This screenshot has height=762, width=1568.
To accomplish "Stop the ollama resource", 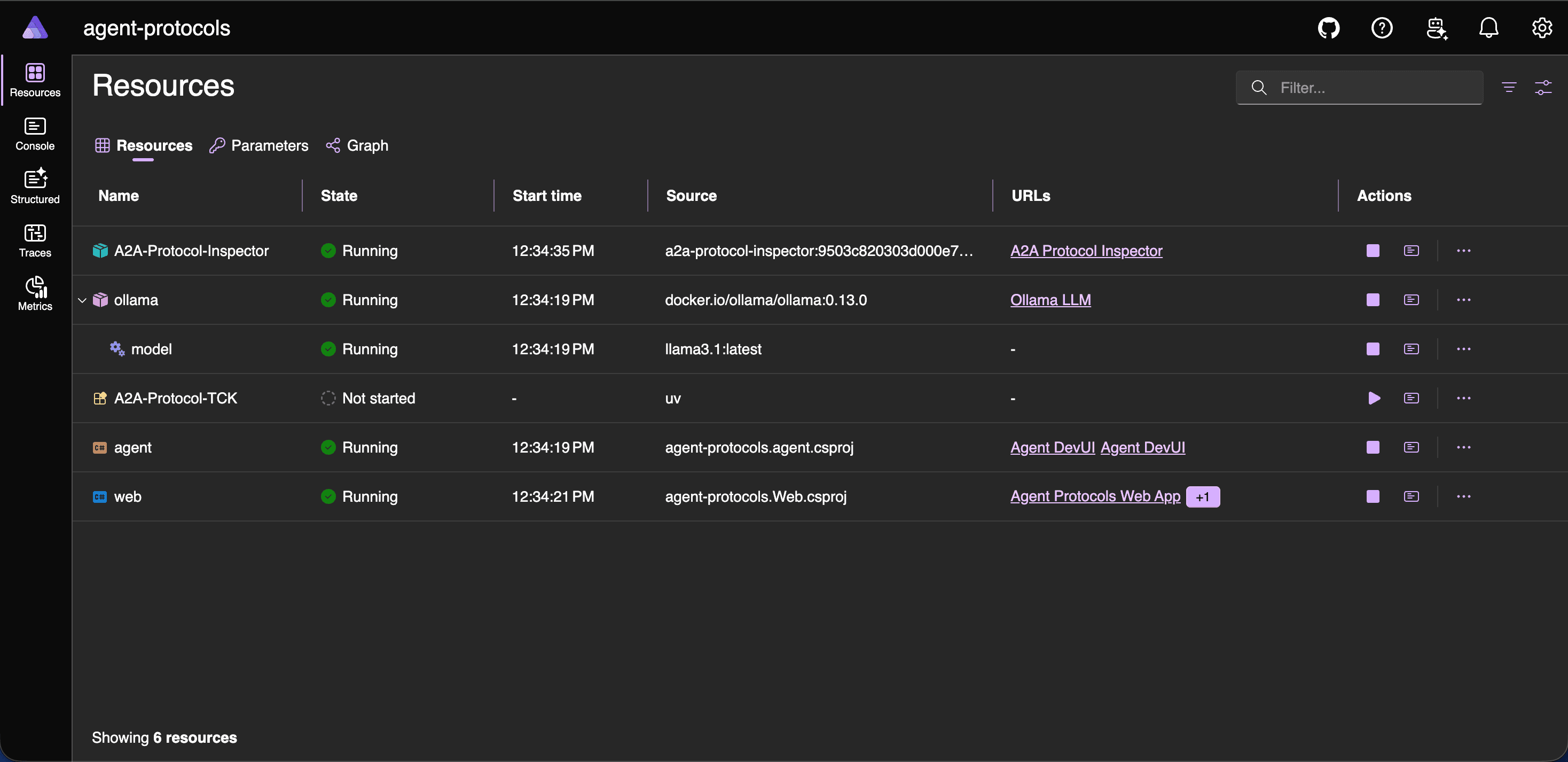I will tap(1373, 300).
